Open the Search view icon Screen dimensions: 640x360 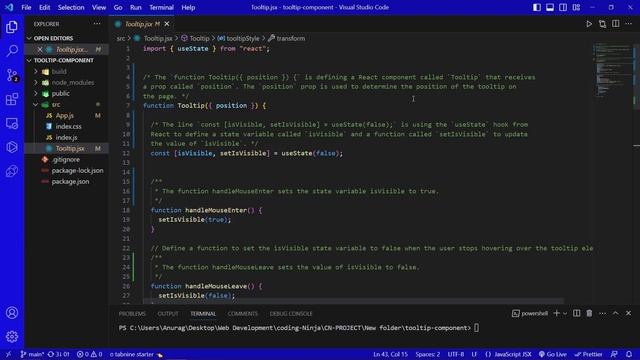point(12,51)
